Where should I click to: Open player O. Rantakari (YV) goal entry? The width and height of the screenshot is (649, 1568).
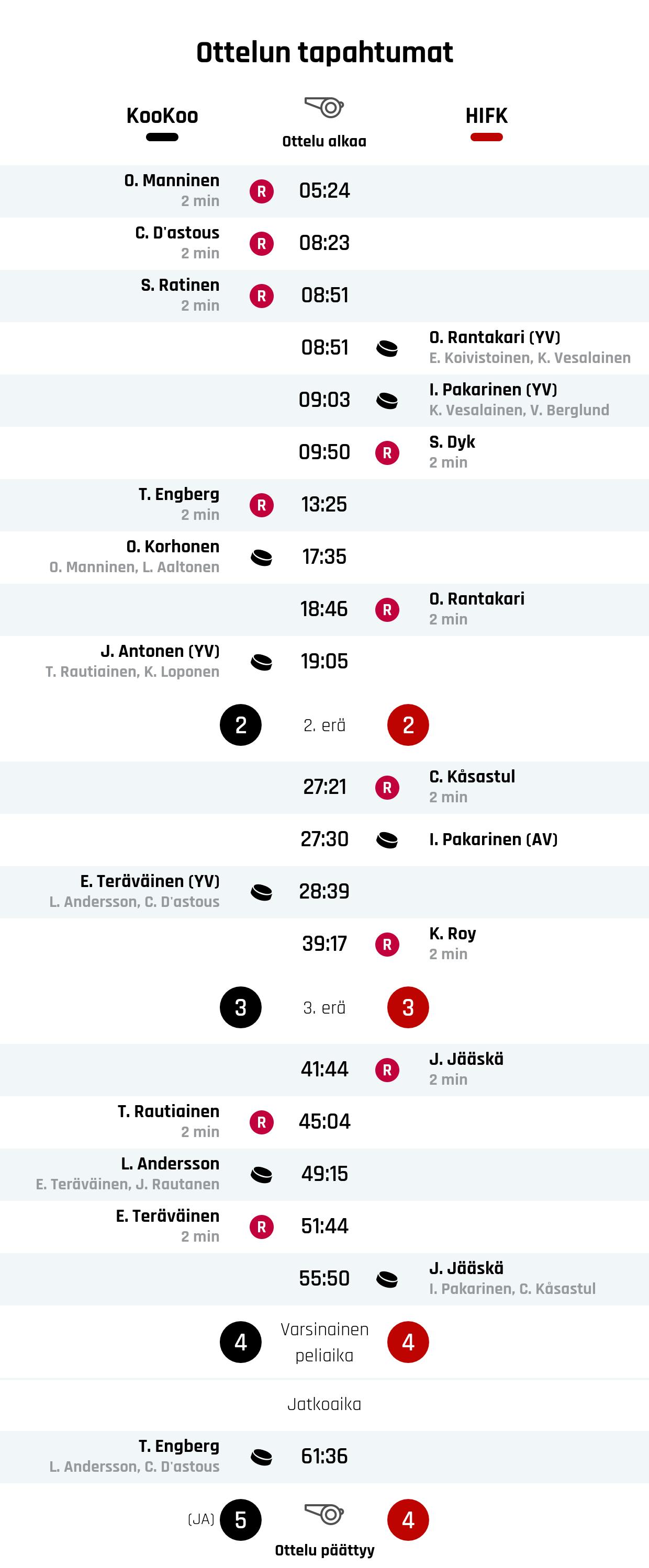[494, 338]
